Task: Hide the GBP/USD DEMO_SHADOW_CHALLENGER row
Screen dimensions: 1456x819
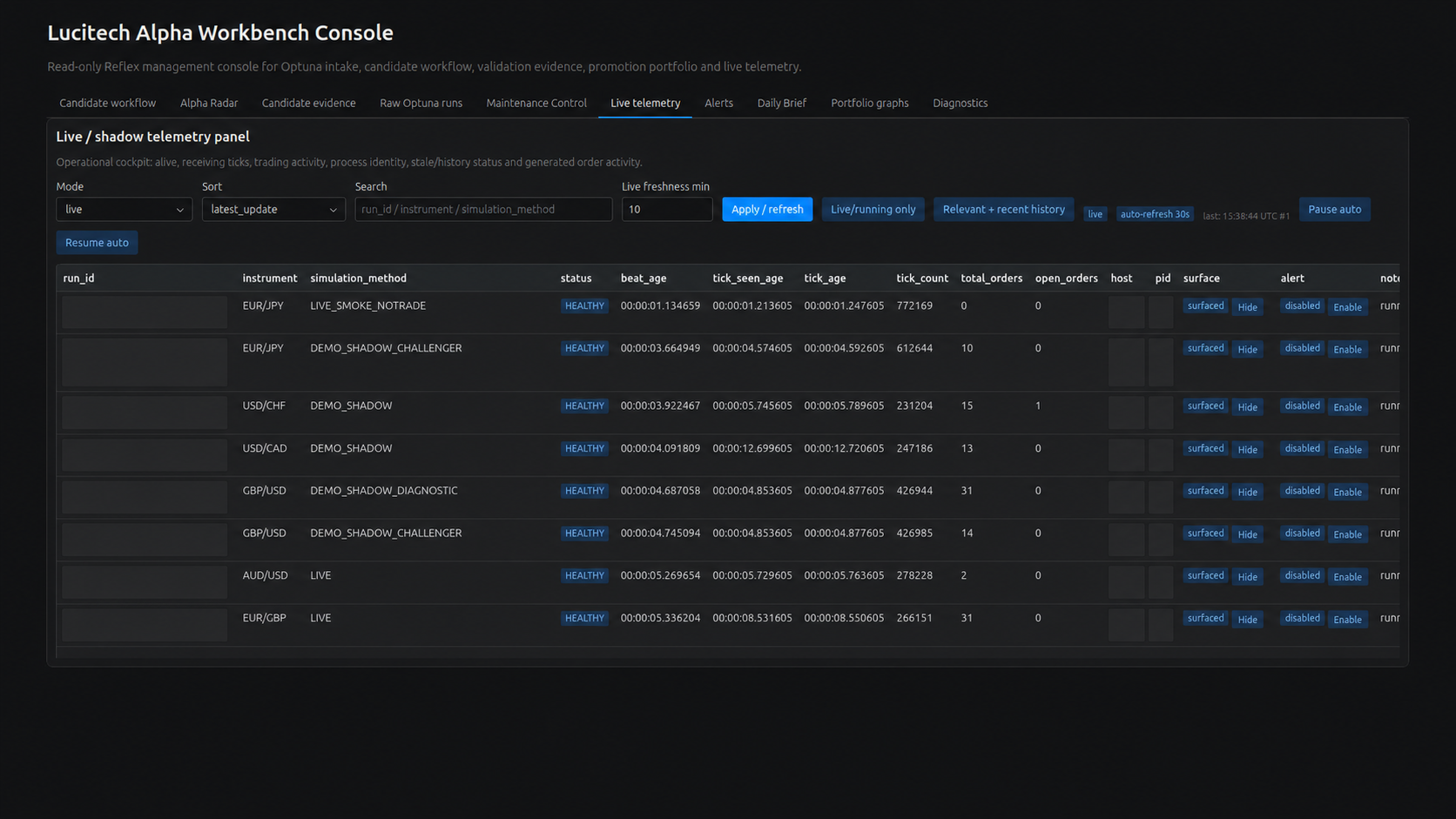Action: [1247, 534]
